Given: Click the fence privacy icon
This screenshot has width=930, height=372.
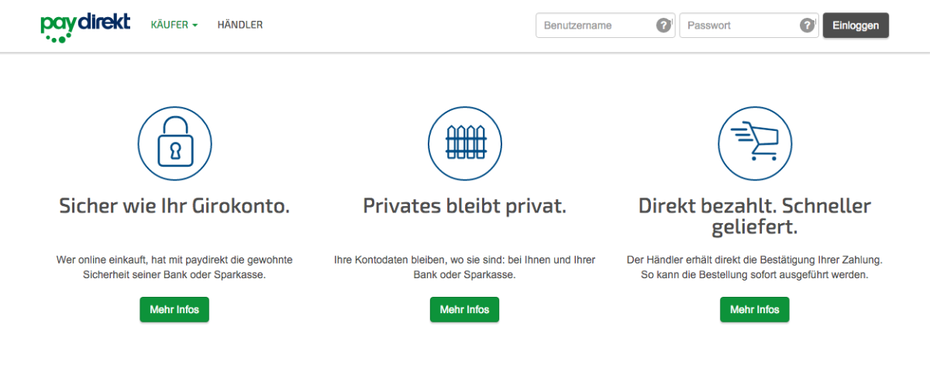Looking at the screenshot, I should (465, 144).
